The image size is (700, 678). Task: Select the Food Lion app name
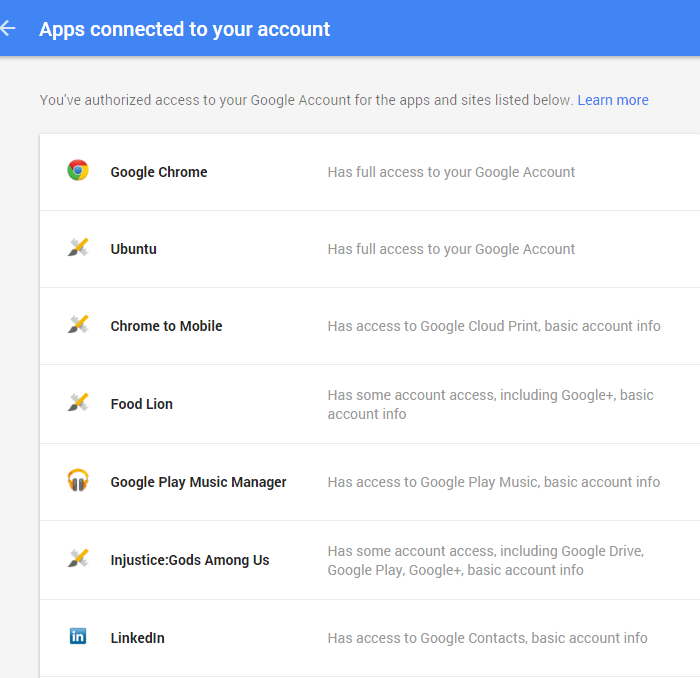(x=141, y=404)
